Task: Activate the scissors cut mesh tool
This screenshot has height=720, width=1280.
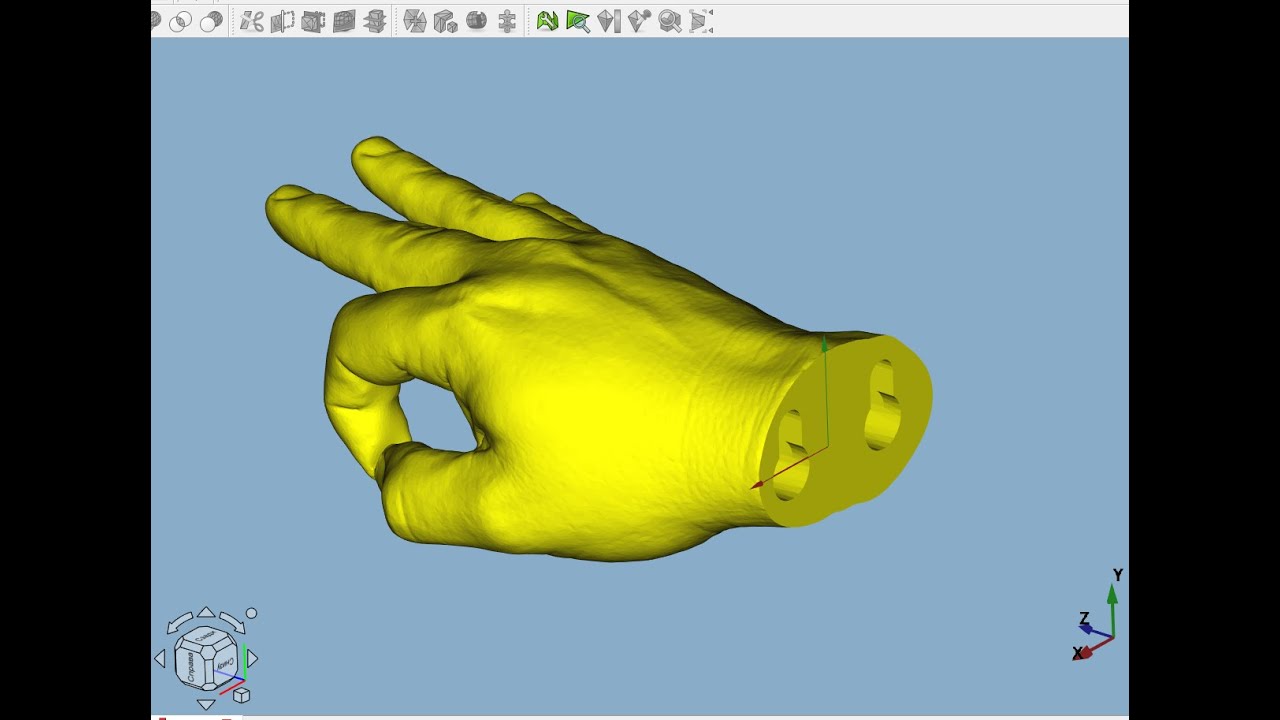Action: tap(252, 21)
